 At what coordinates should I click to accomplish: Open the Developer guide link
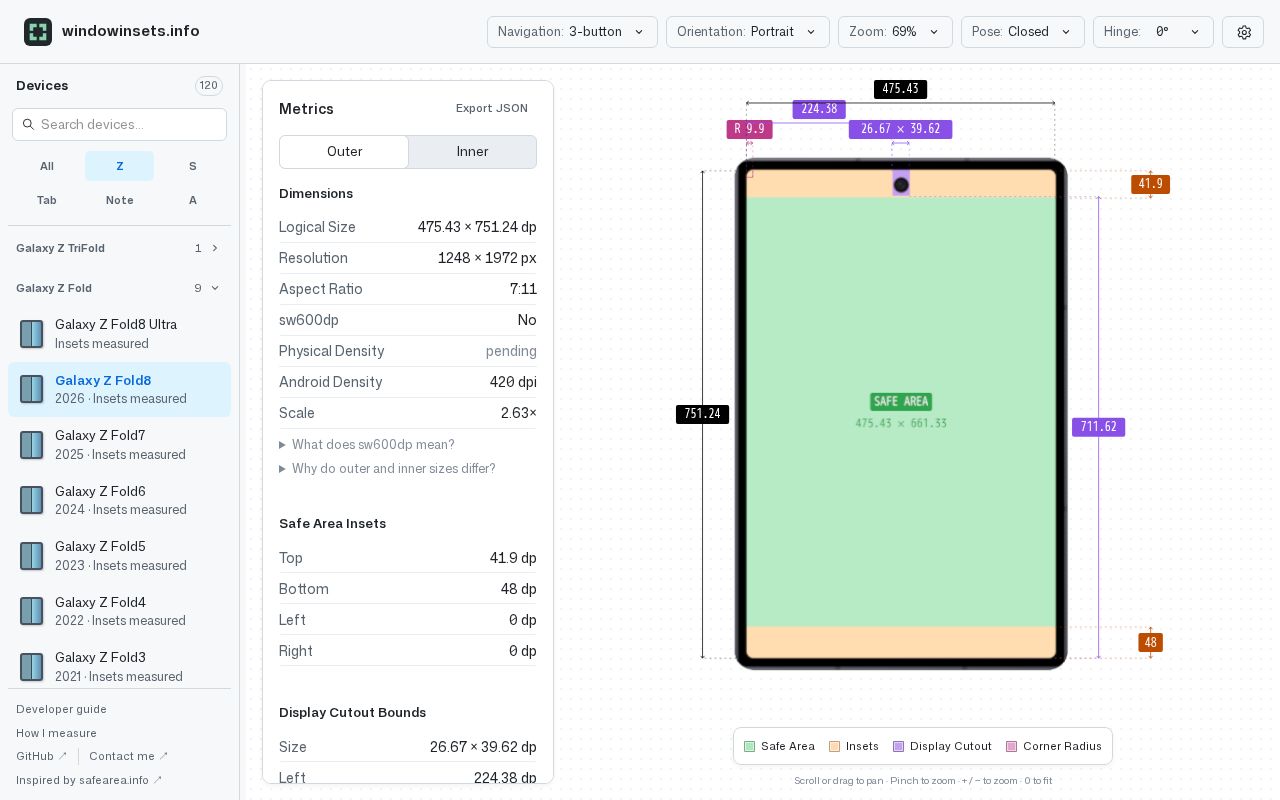click(61, 709)
